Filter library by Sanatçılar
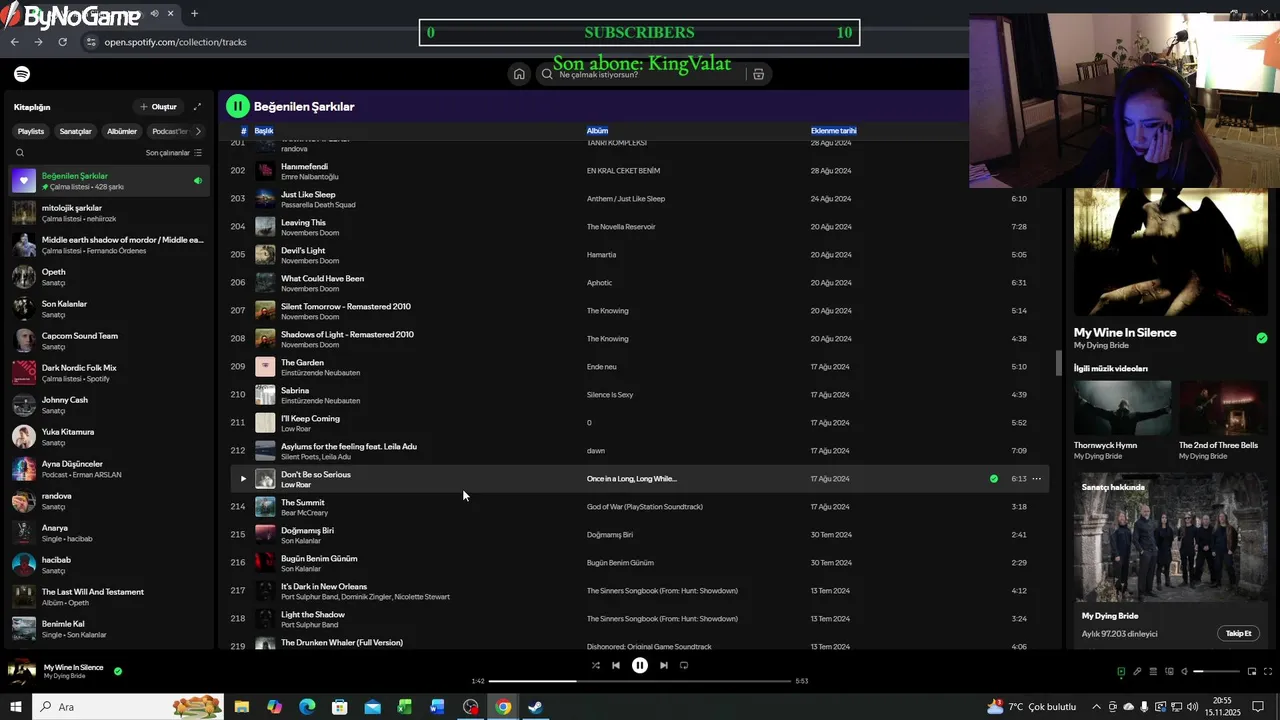The image size is (1280, 720). point(75,131)
